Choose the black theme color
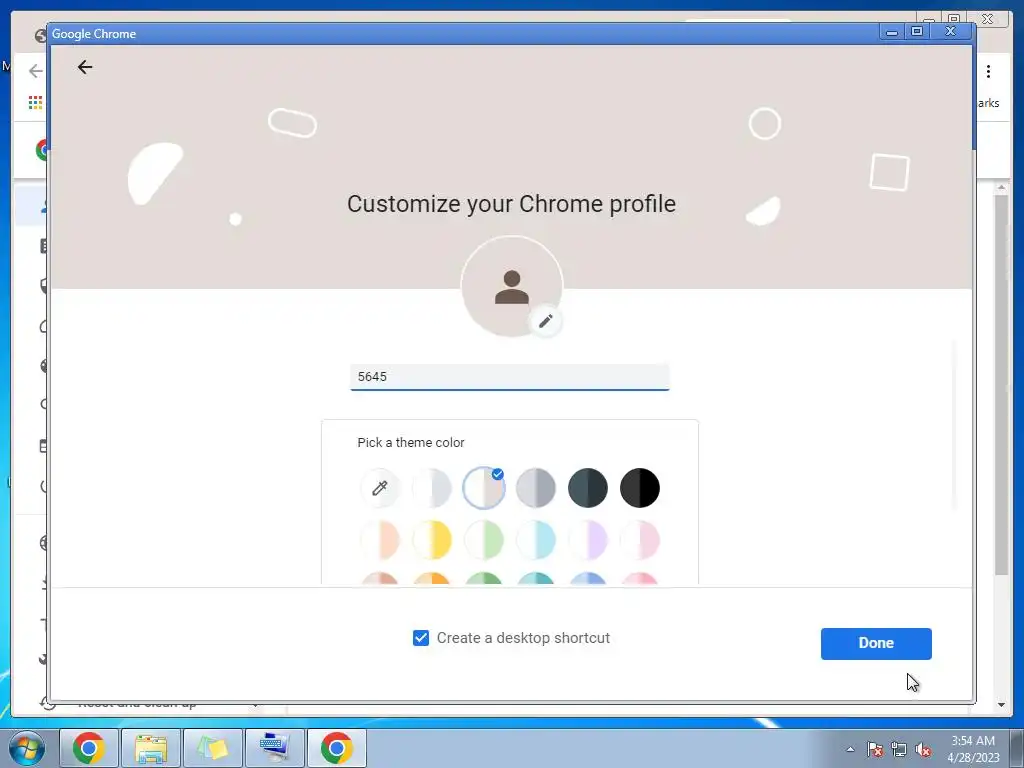Image resolution: width=1024 pixels, height=768 pixels. [x=640, y=488]
